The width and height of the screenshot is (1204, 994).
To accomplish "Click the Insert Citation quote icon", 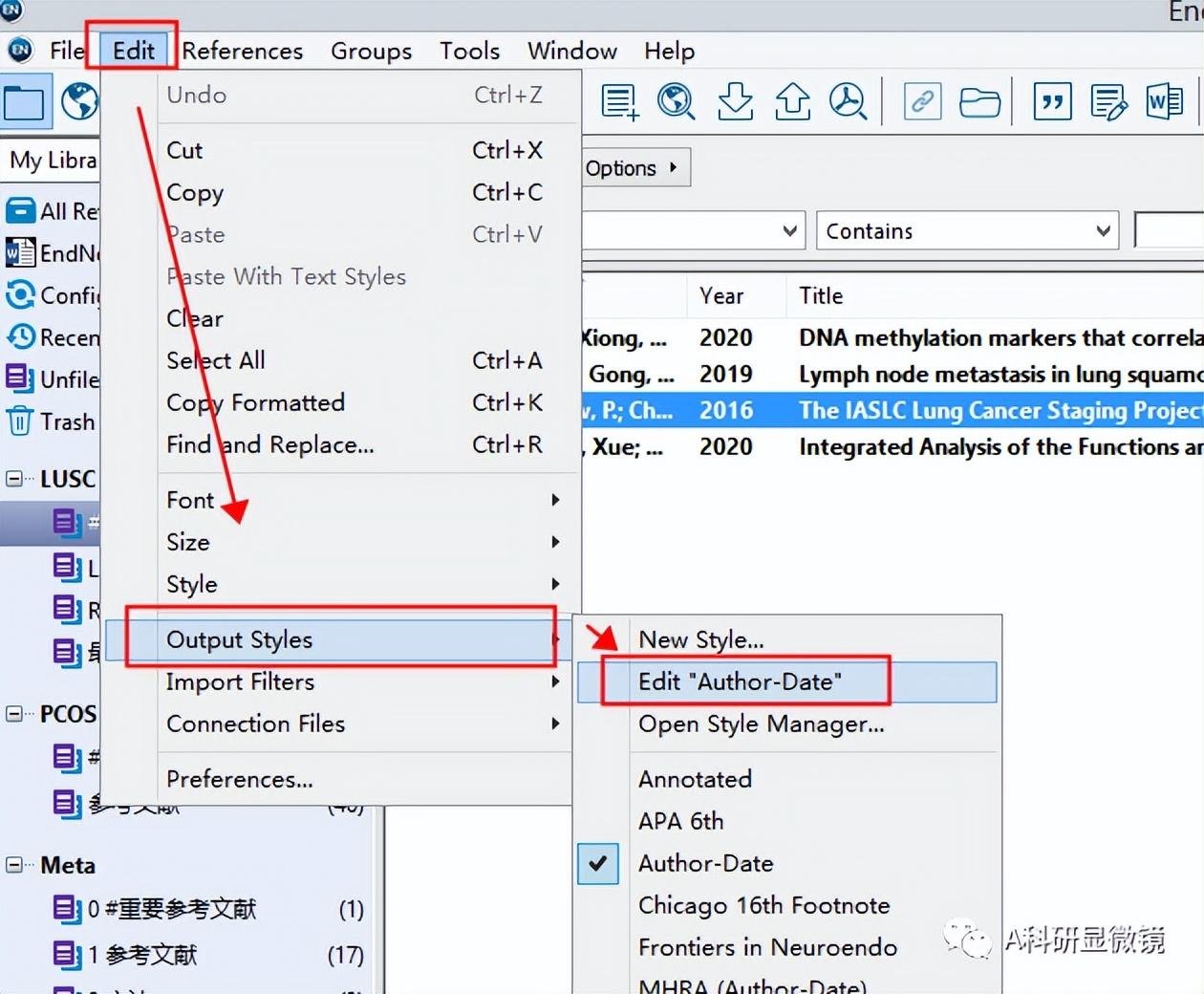I will (1052, 101).
